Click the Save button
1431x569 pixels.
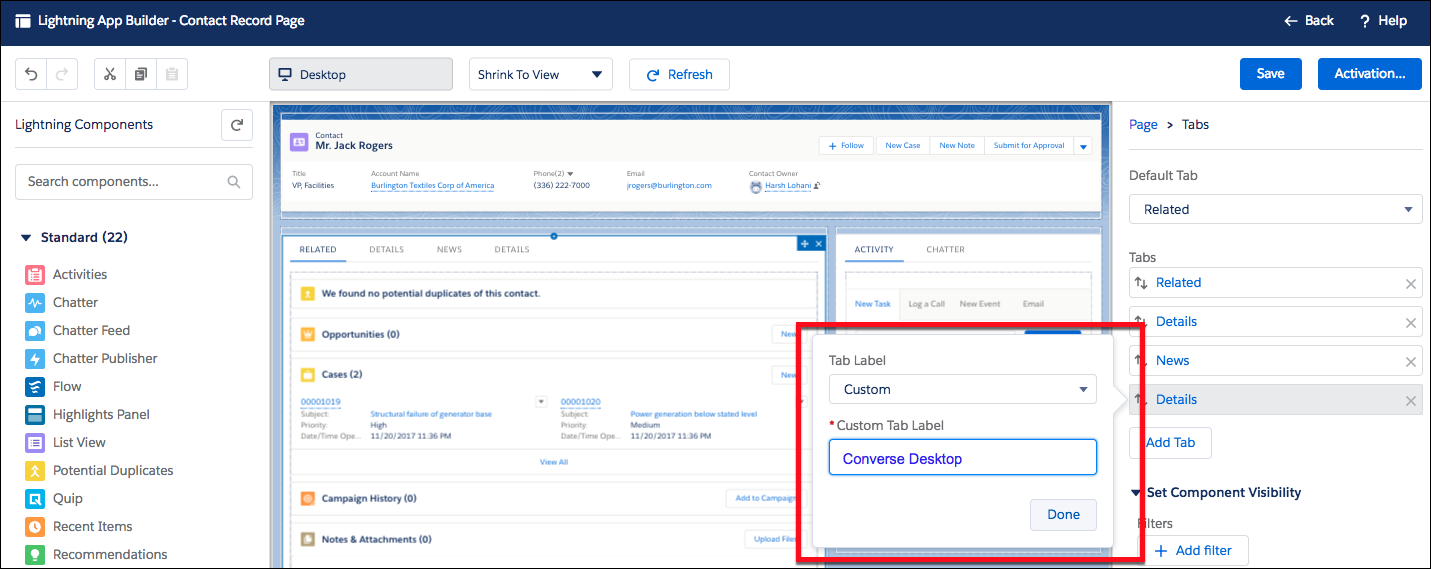pos(1270,73)
